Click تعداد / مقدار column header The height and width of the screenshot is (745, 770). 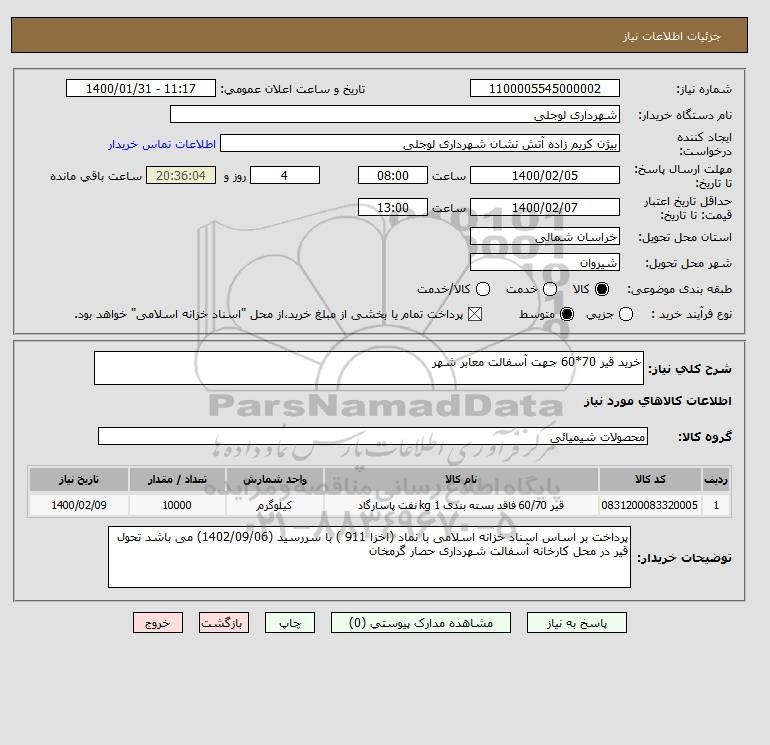(x=177, y=479)
